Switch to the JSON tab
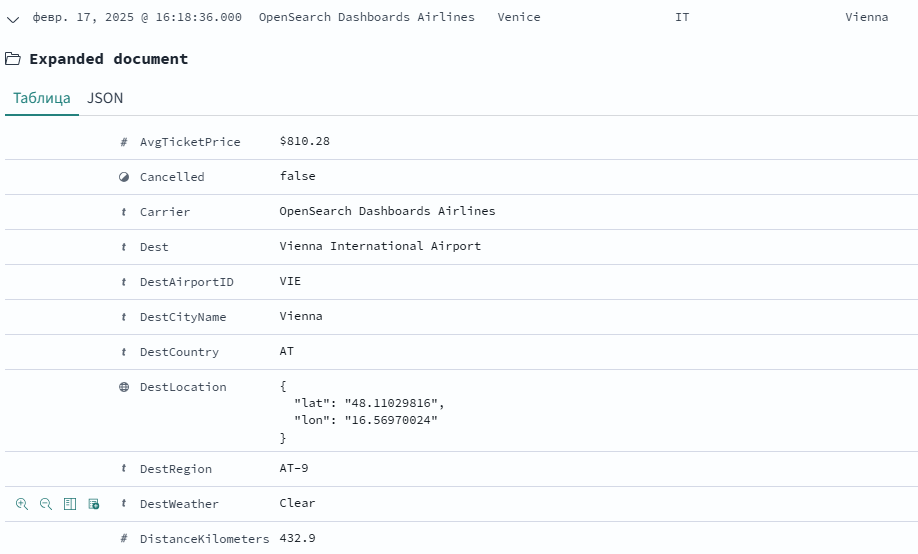The height and width of the screenshot is (554, 918). 105,98
